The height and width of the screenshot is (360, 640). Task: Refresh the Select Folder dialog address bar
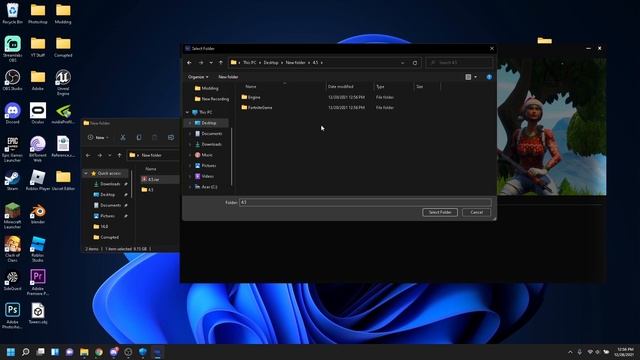(415, 63)
